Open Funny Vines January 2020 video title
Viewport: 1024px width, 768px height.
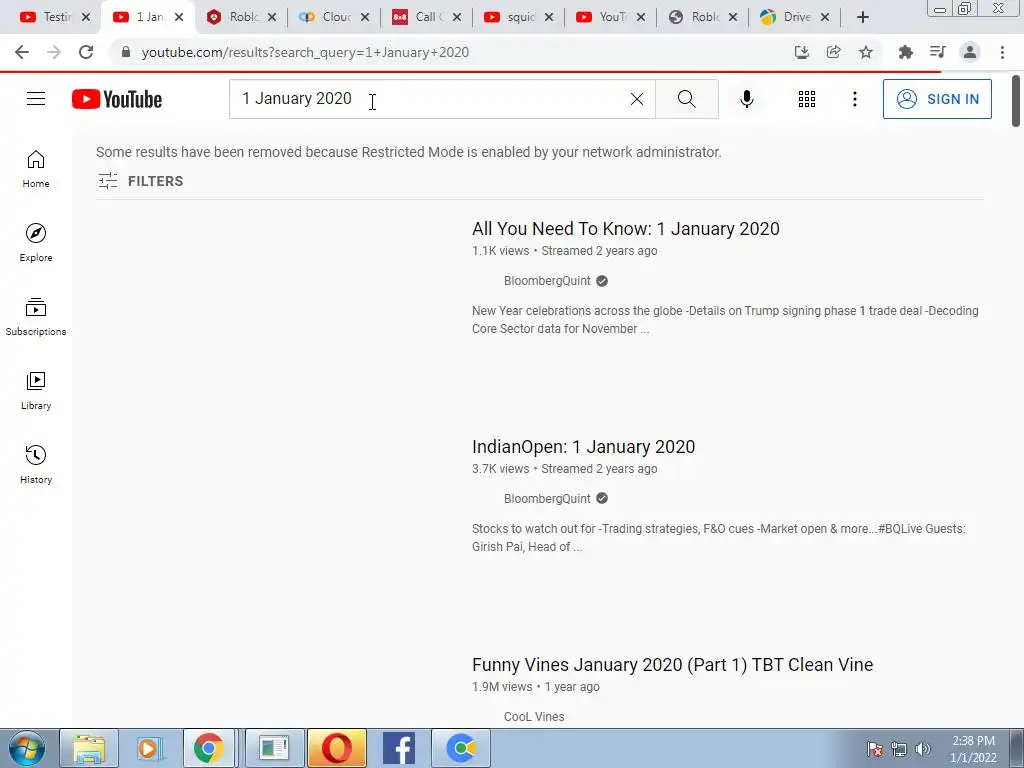tap(672, 665)
